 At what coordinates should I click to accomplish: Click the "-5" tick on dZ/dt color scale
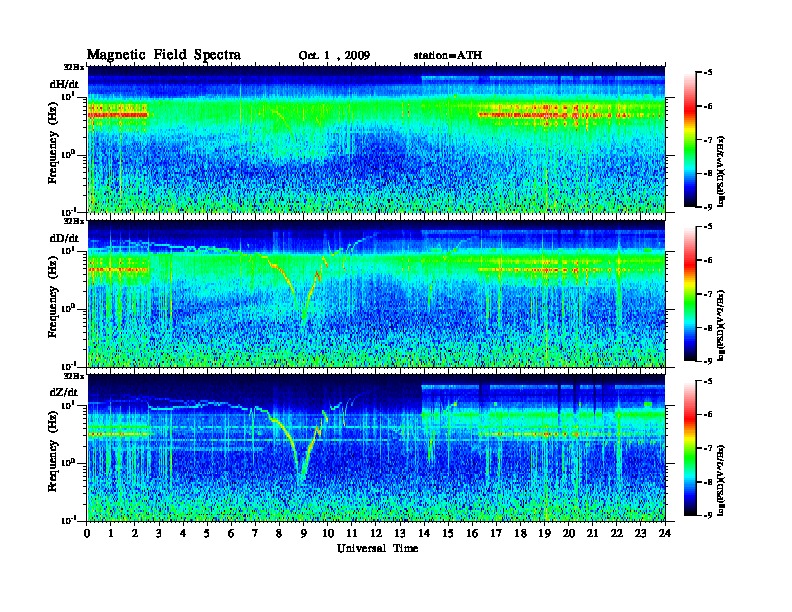(x=709, y=381)
